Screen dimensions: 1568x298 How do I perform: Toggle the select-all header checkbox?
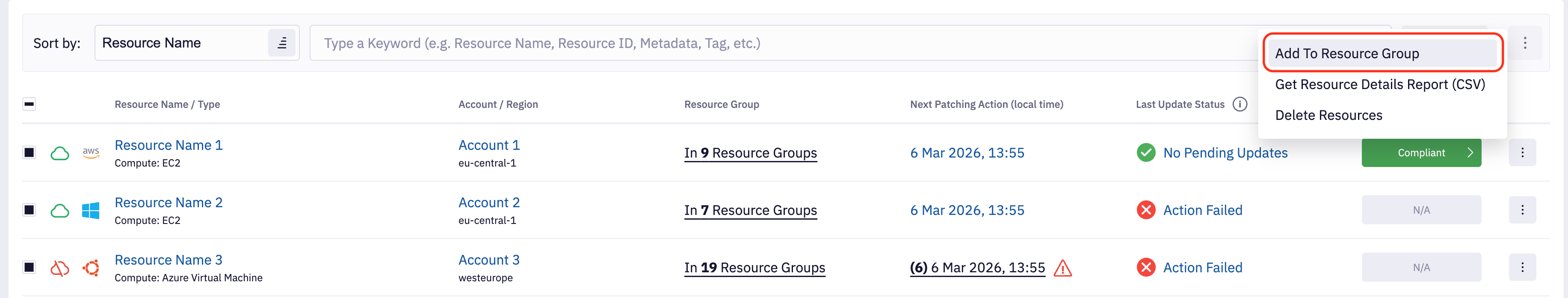(x=29, y=104)
